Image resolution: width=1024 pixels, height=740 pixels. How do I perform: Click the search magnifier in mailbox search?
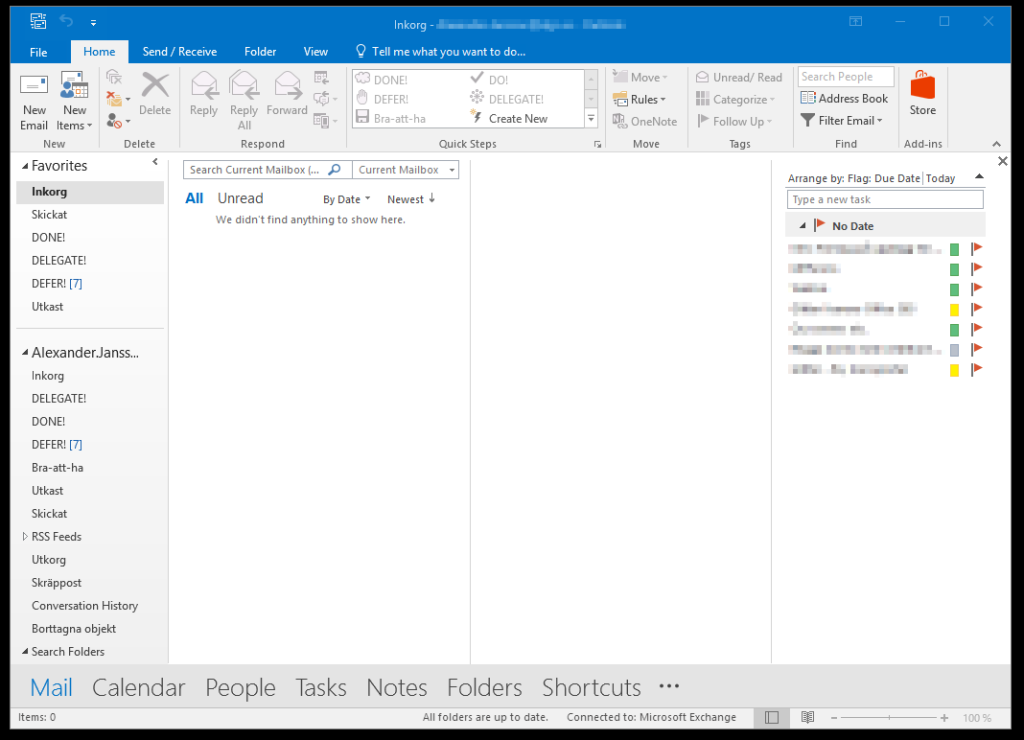tap(335, 170)
